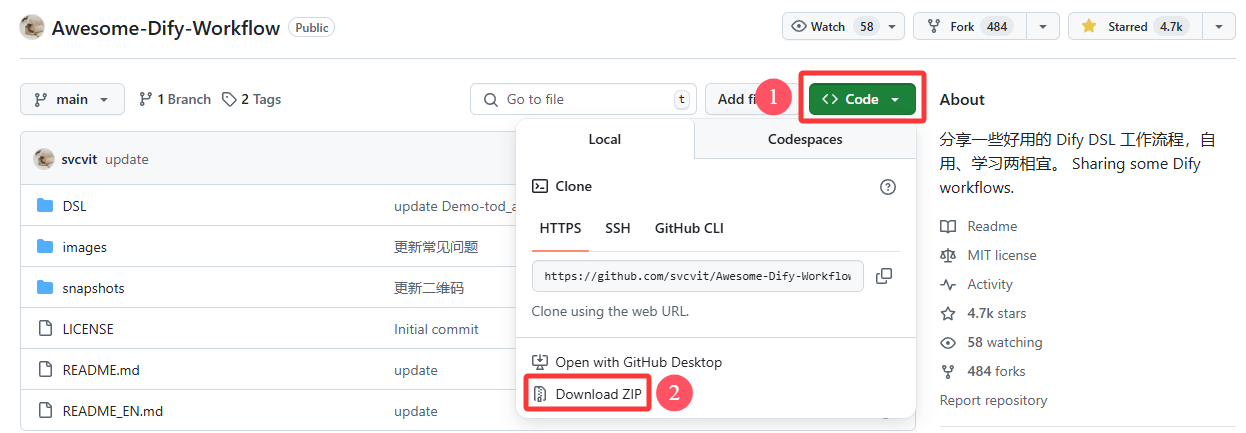Open the DSL folder
Image resolution: width=1246 pixels, height=433 pixels.
pyautogui.click(x=74, y=206)
